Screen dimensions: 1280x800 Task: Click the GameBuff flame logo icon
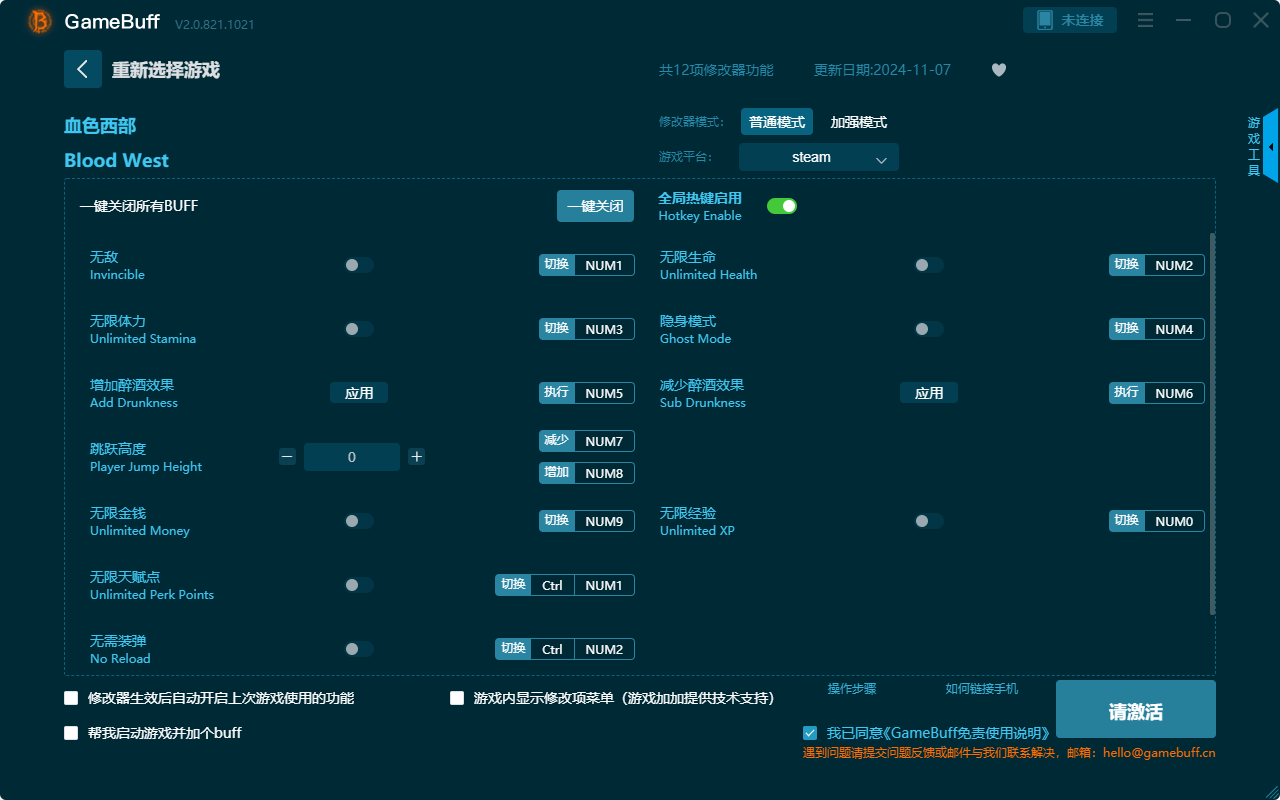38,20
